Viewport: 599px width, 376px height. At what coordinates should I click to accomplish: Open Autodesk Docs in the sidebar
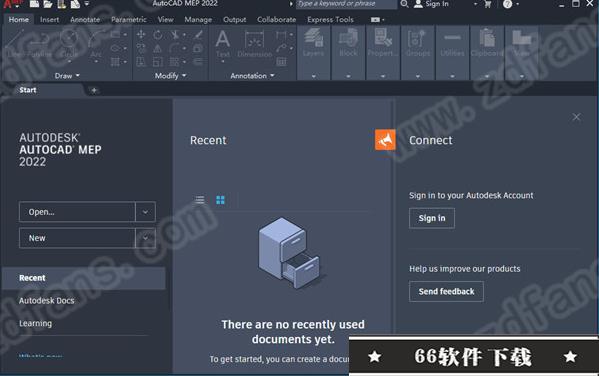point(47,301)
